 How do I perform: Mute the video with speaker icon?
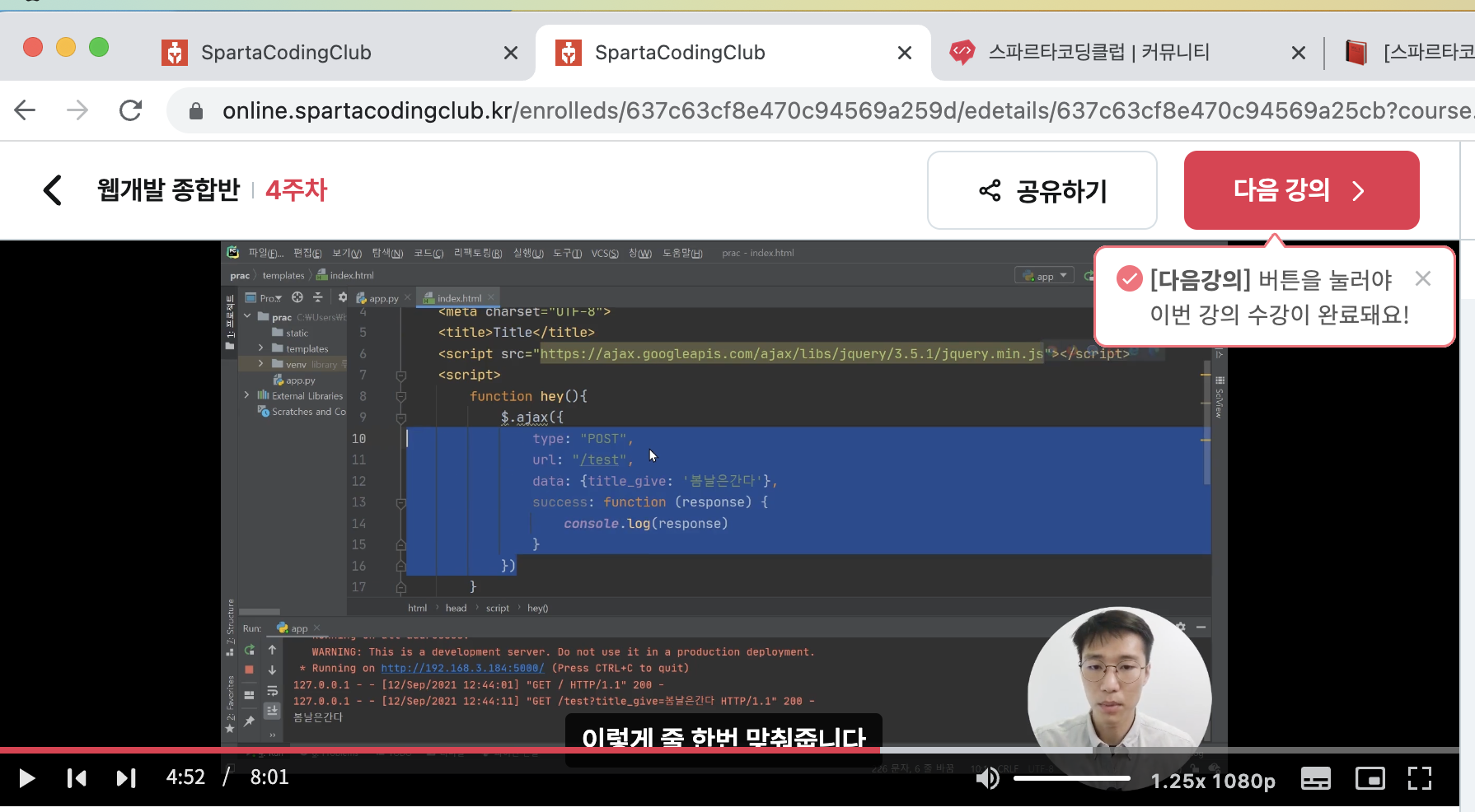(987, 778)
